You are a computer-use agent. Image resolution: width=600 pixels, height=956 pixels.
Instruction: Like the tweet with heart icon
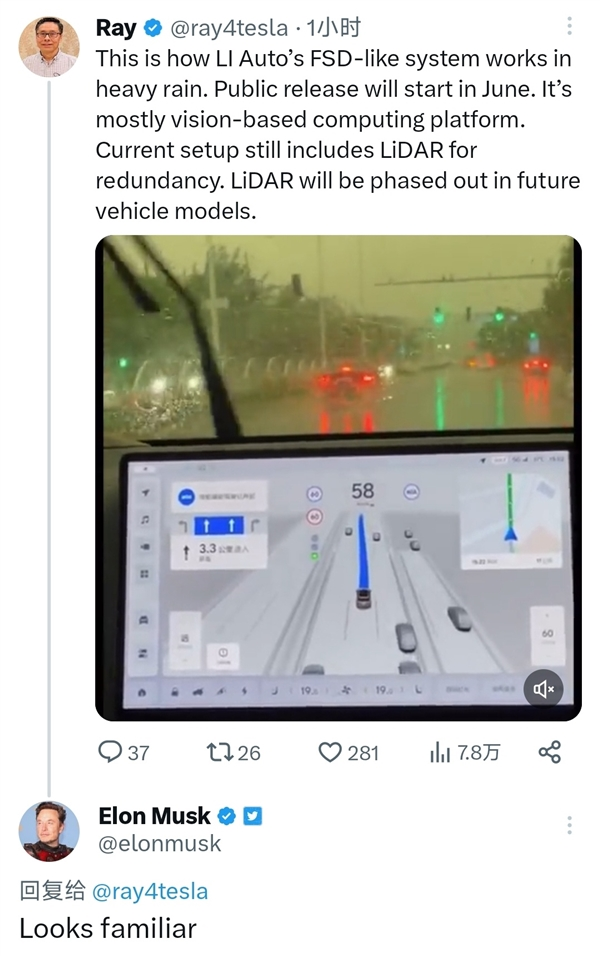click(330, 751)
